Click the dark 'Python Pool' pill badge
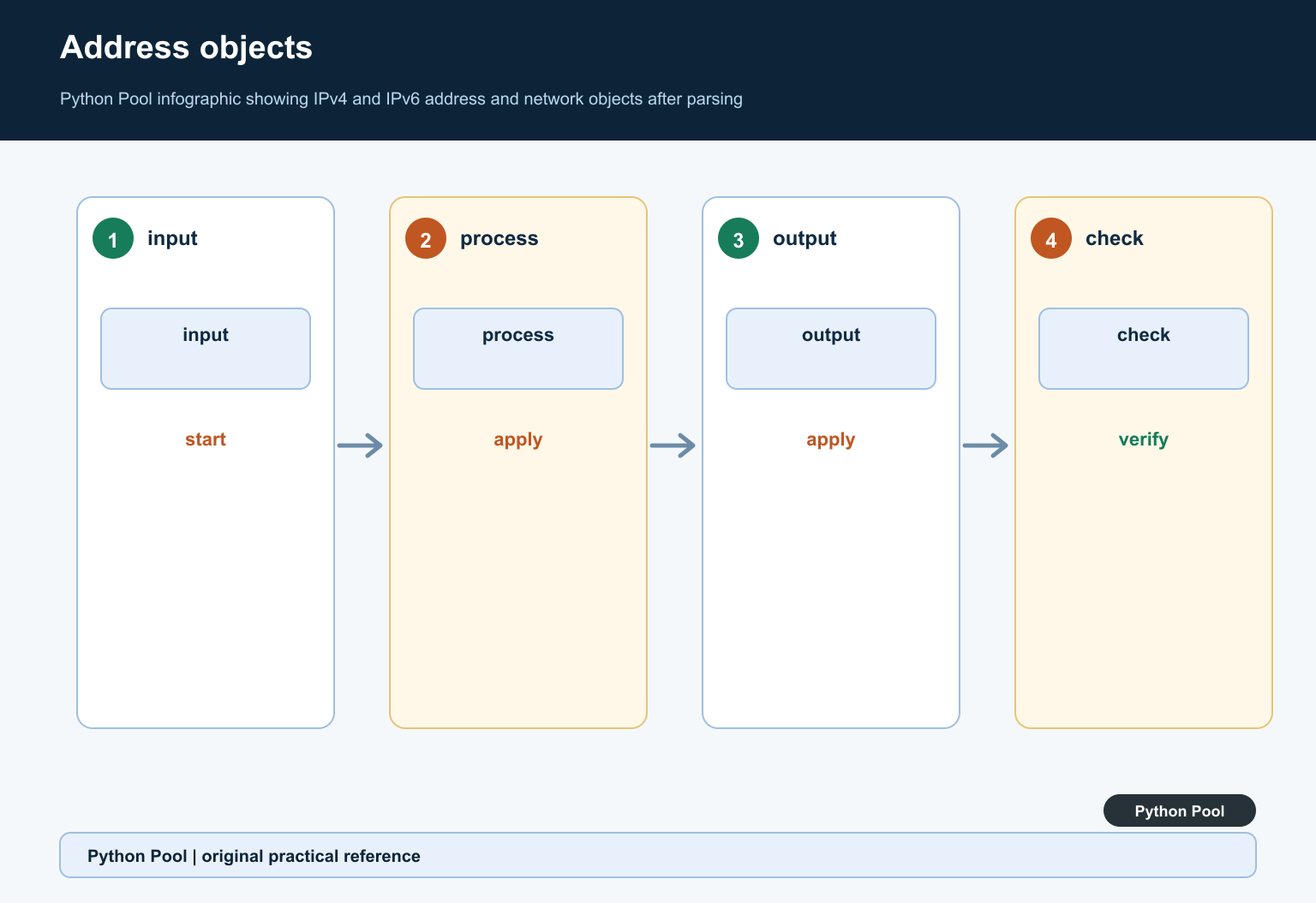The width and height of the screenshot is (1316, 903). point(1180,810)
